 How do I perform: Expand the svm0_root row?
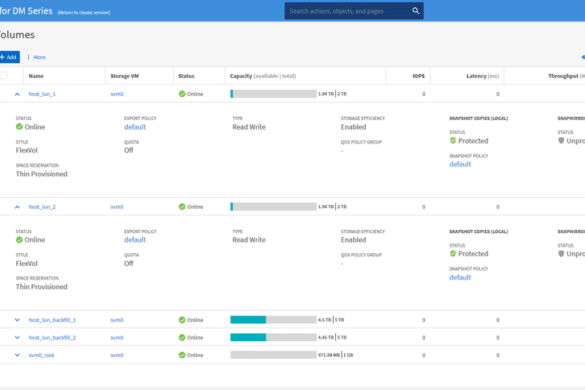[x=17, y=355]
